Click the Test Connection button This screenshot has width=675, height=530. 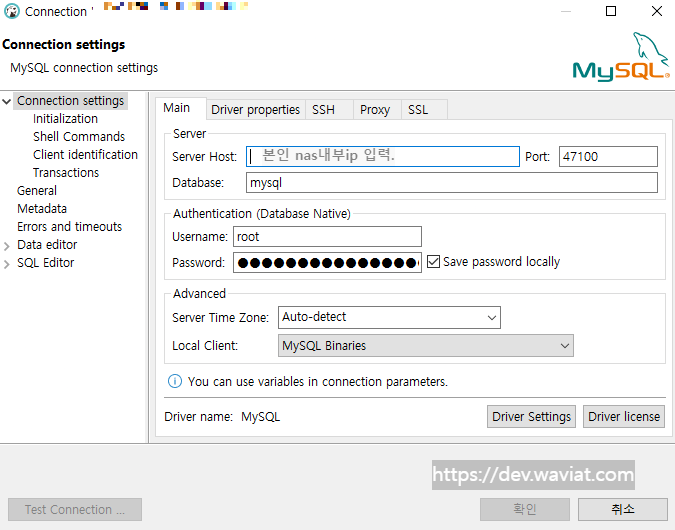tap(75, 510)
